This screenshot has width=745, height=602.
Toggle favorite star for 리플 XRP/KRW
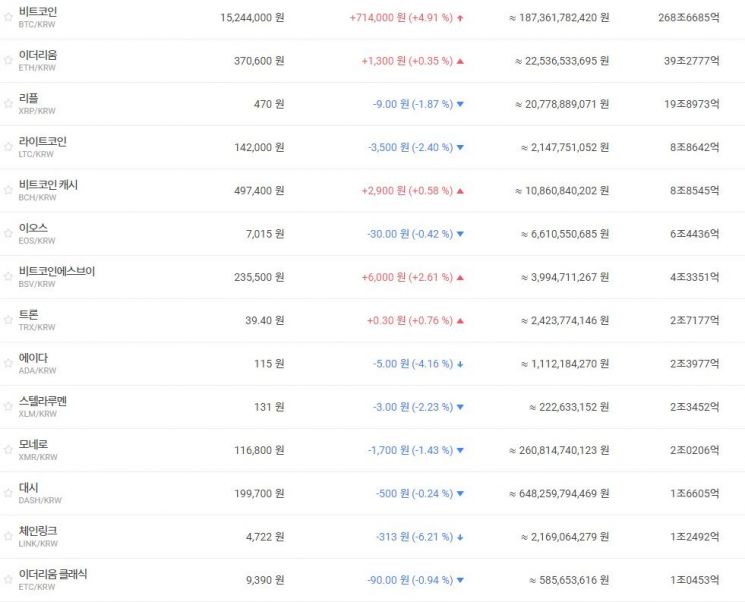tap(8, 104)
